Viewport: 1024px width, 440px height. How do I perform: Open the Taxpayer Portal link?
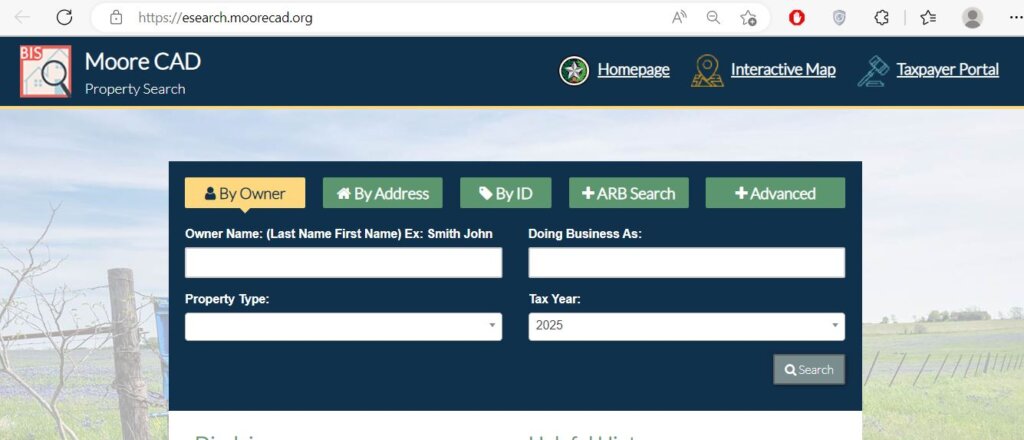tap(948, 69)
